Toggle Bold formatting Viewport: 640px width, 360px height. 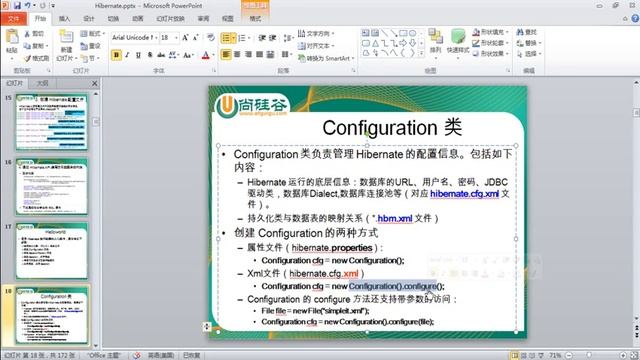[x=116, y=55]
